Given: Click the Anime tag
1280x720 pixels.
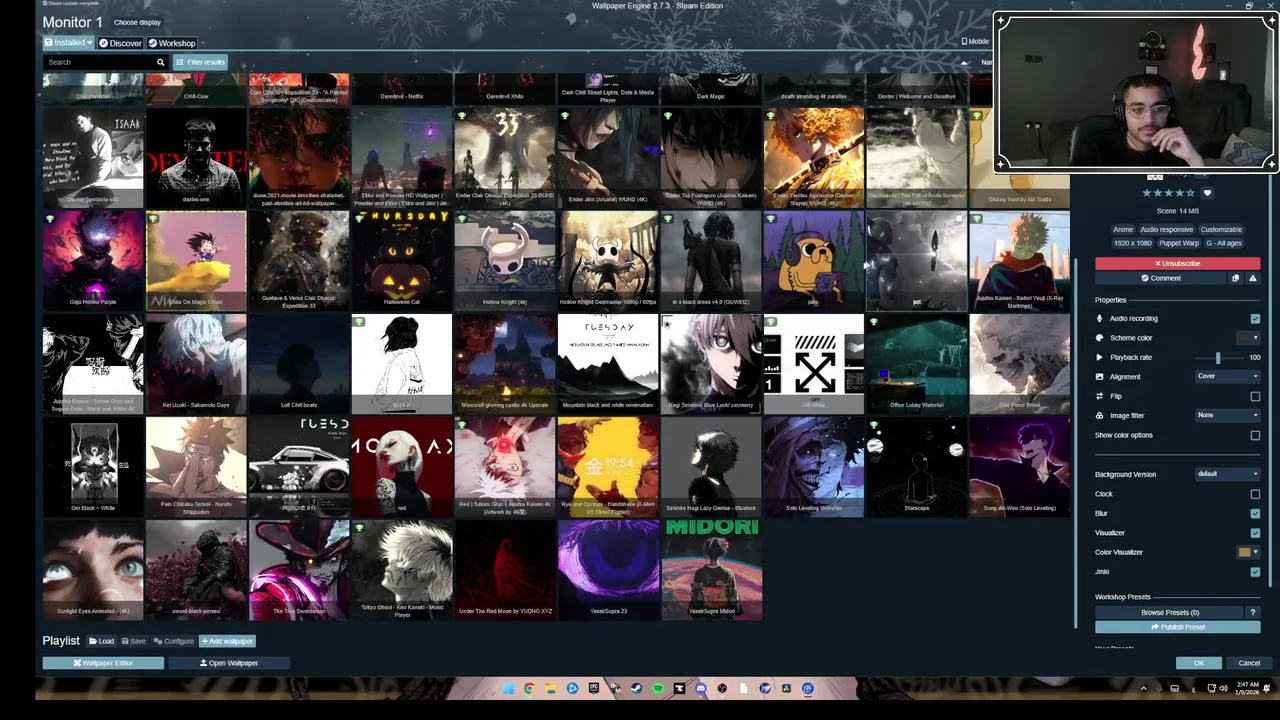Looking at the screenshot, I should (x=1123, y=230).
